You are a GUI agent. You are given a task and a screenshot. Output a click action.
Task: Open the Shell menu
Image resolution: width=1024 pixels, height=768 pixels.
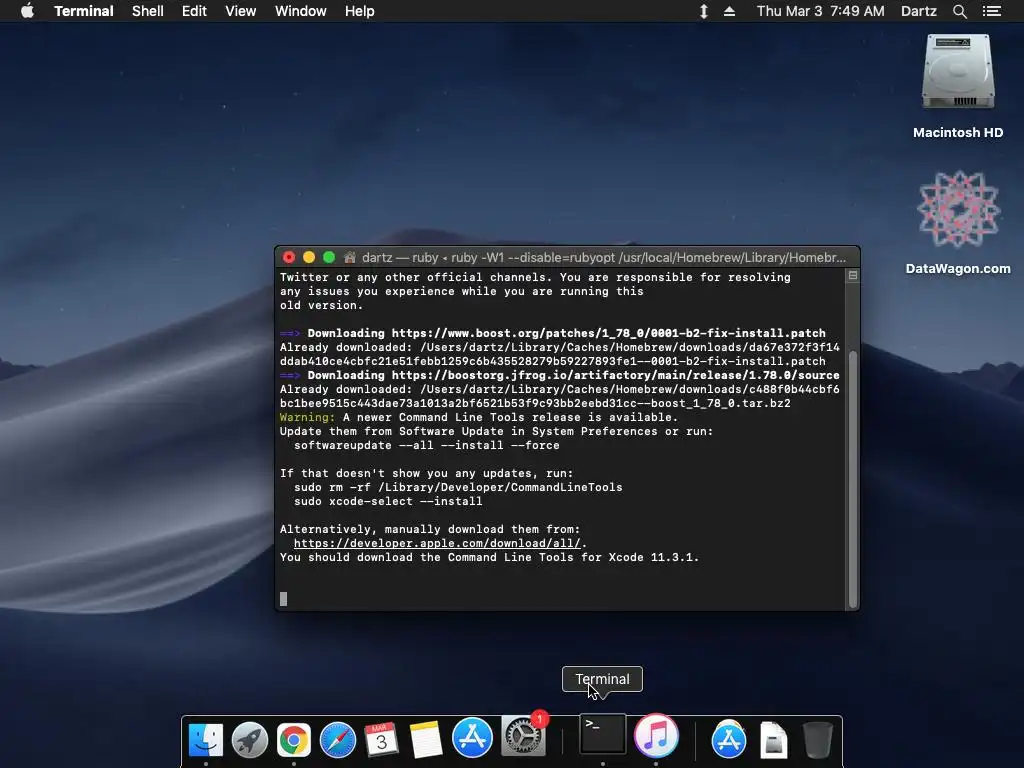[x=148, y=11]
